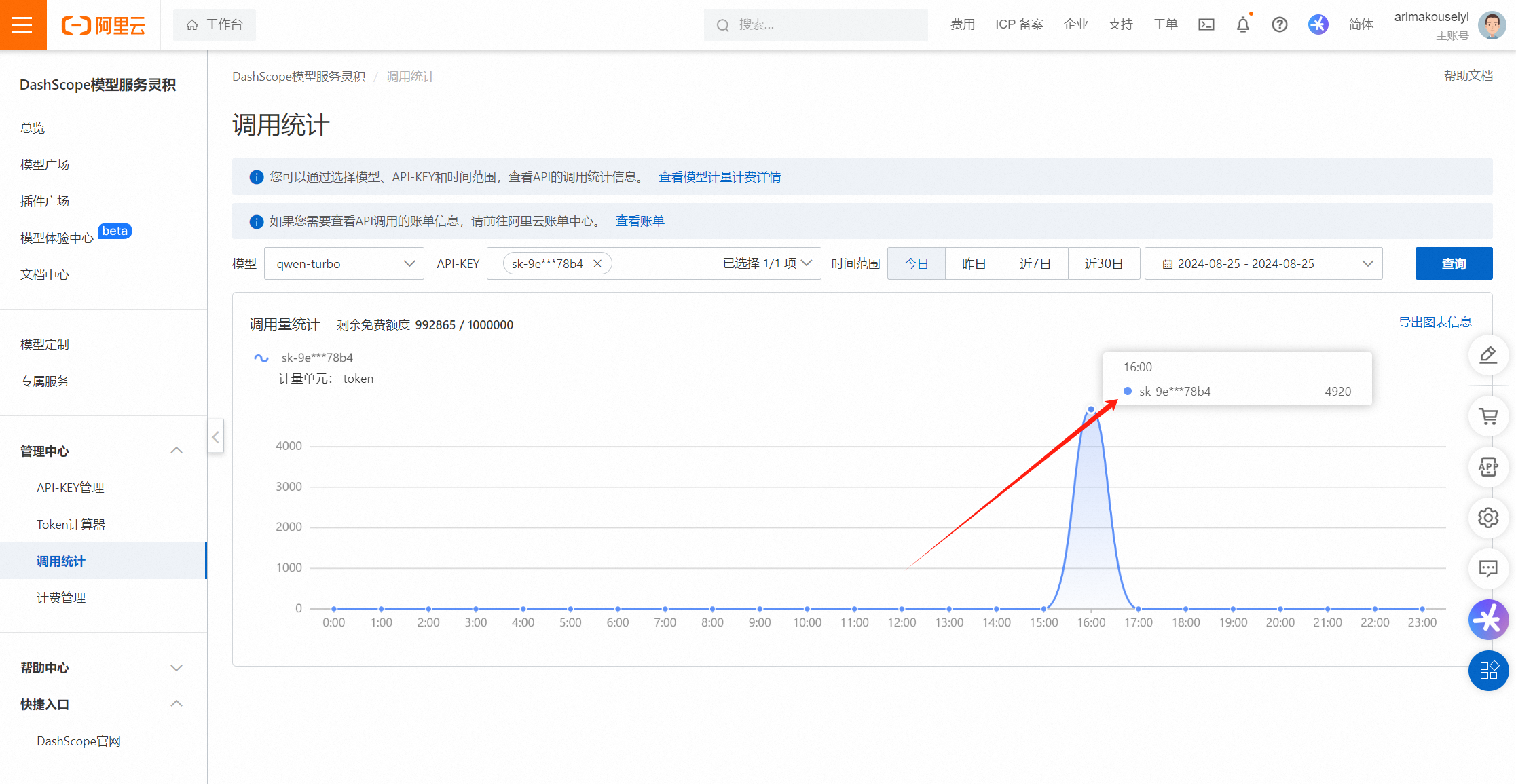
Task: Open ICP 备案 in the top bar
Action: pyautogui.click(x=1020, y=25)
